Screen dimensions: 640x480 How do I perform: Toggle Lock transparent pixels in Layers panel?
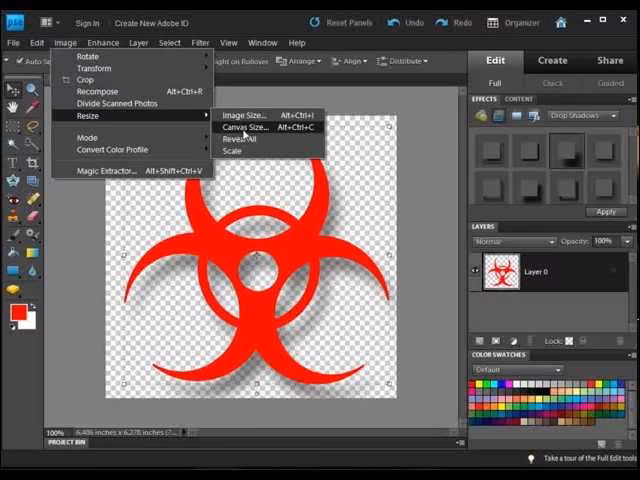pyautogui.click(x=569, y=341)
